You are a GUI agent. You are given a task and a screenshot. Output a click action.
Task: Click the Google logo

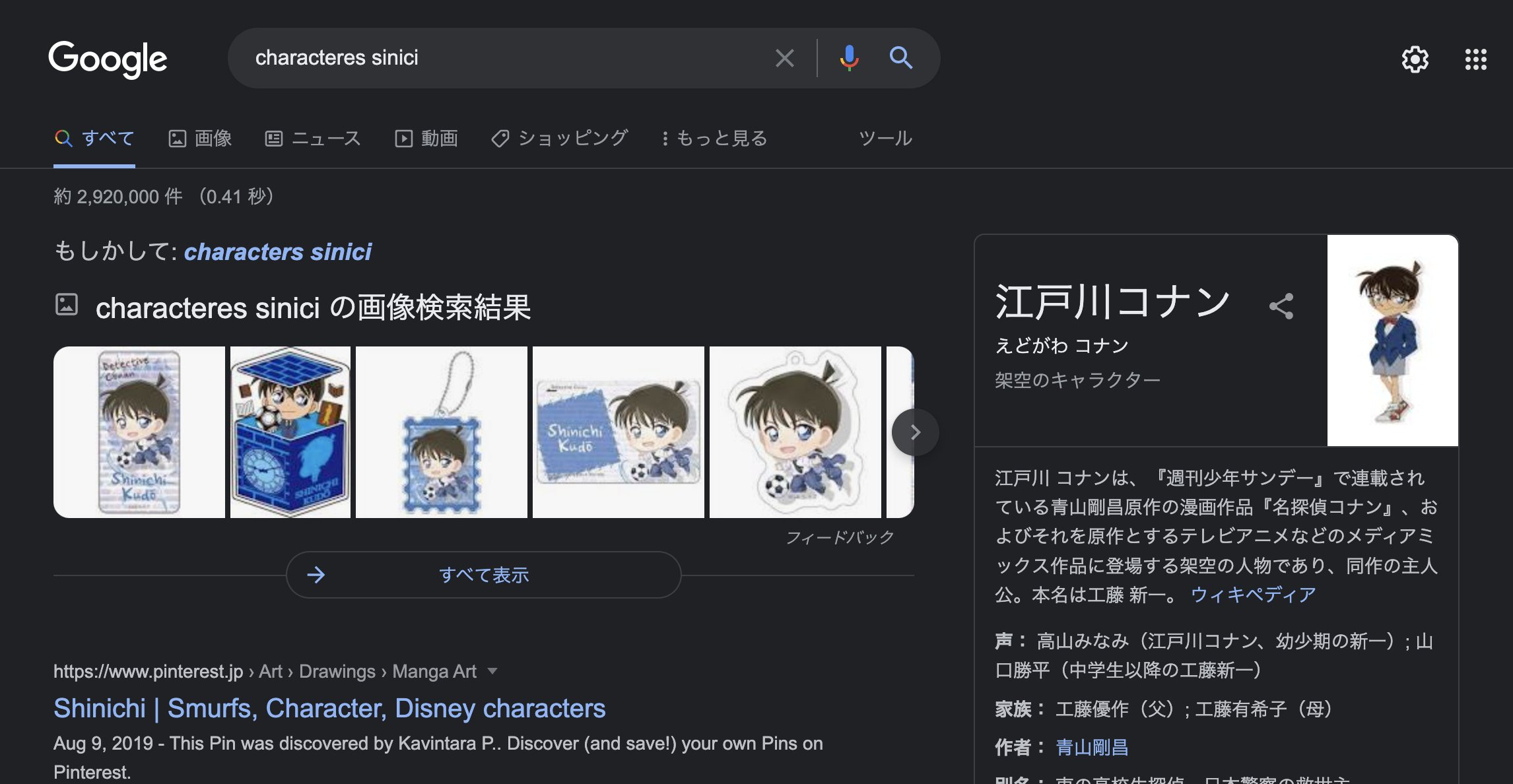pyautogui.click(x=108, y=59)
